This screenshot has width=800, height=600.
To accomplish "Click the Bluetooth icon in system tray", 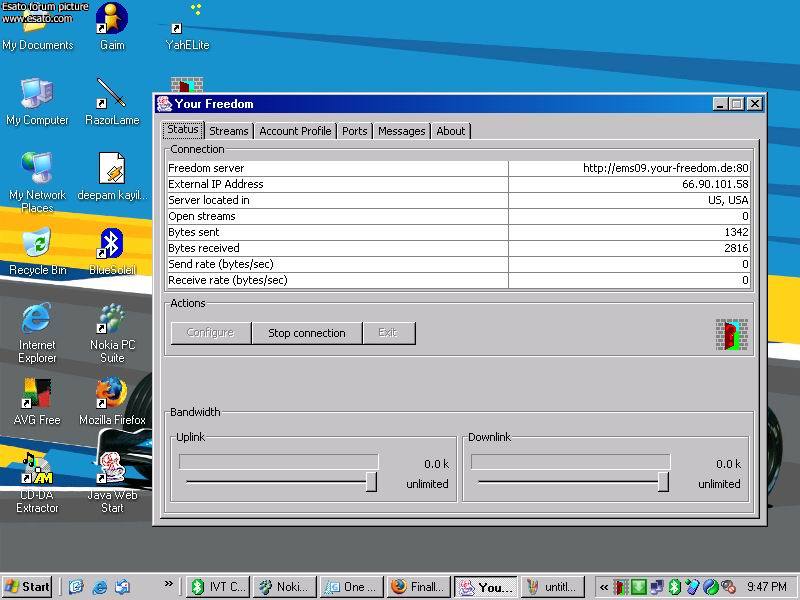I will [674, 587].
